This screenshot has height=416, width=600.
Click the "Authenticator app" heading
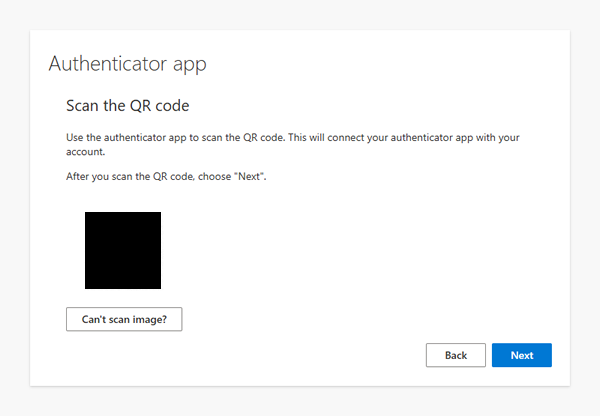click(127, 64)
